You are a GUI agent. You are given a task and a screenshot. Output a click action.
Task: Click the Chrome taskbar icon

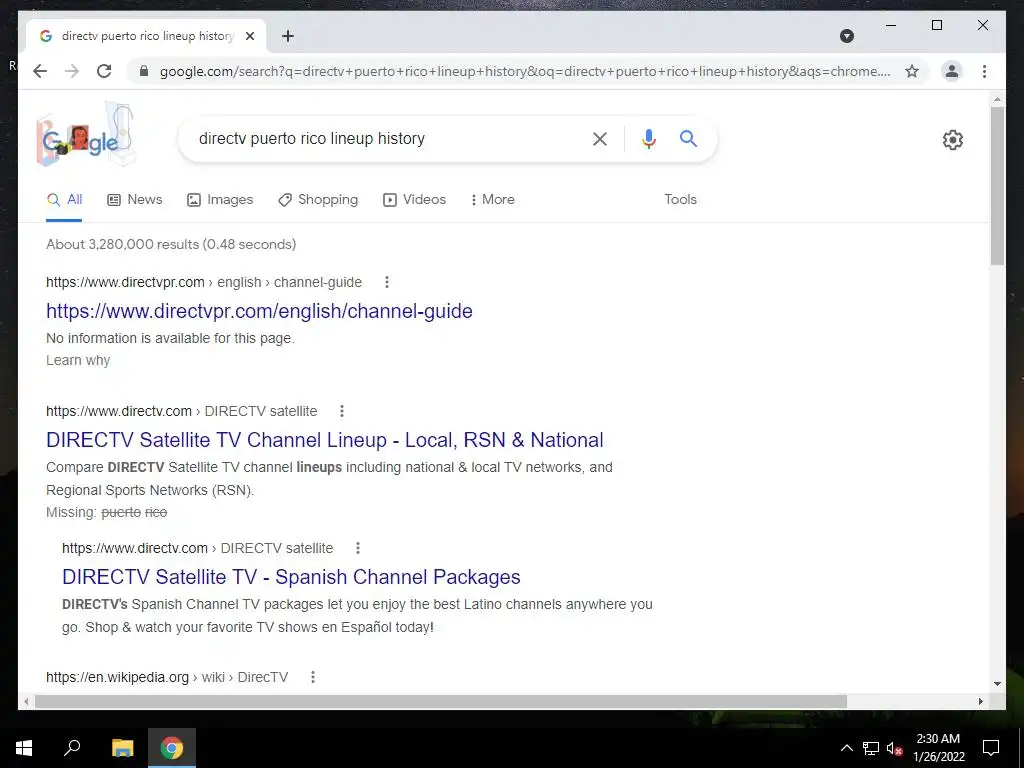pyautogui.click(x=172, y=748)
